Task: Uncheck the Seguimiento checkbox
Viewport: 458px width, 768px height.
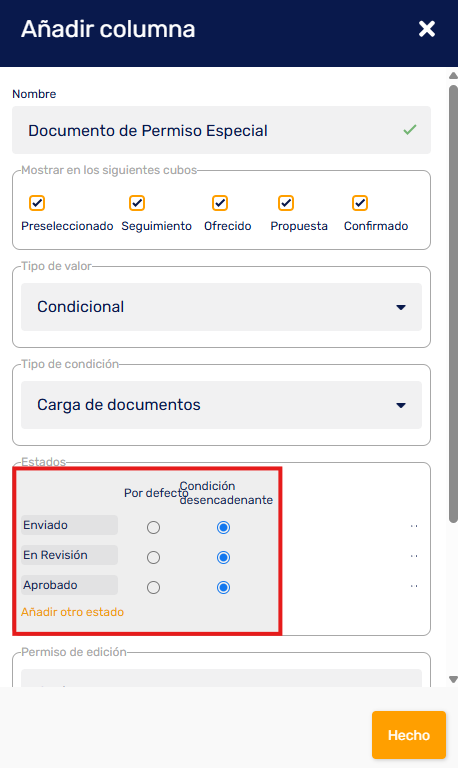Action: click(x=137, y=203)
